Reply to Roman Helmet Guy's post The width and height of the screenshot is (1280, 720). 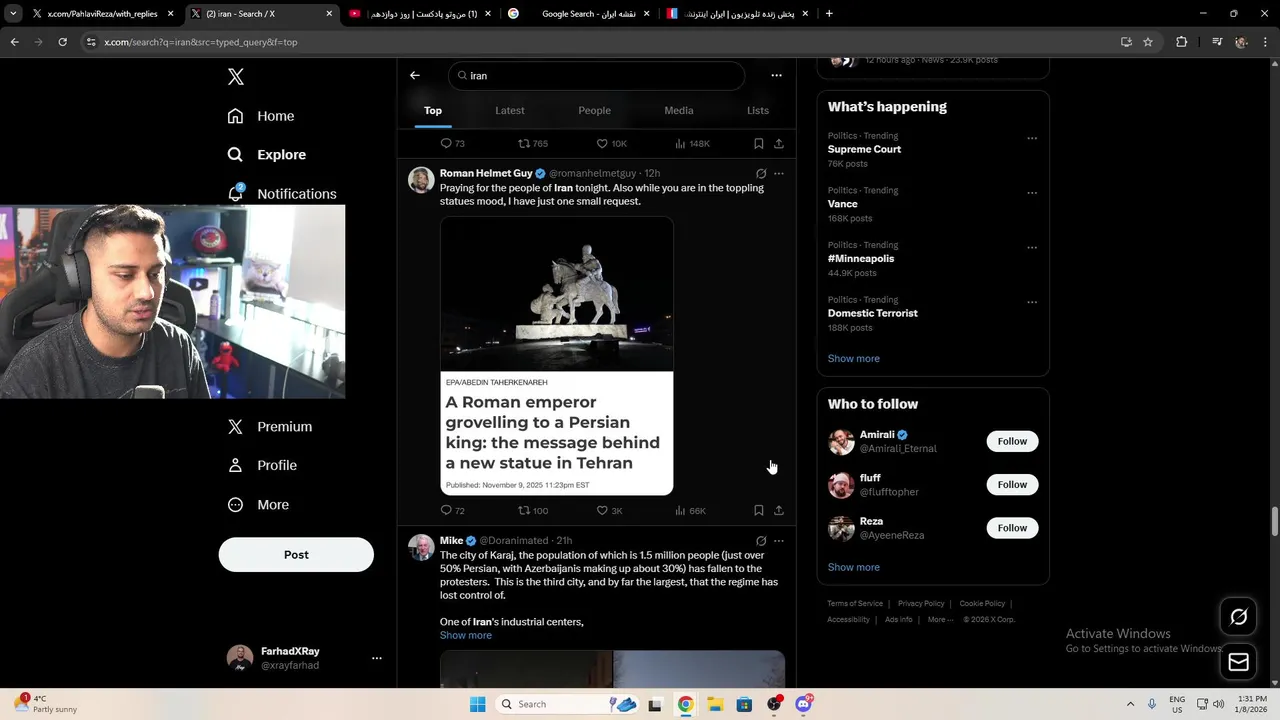[453, 510]
